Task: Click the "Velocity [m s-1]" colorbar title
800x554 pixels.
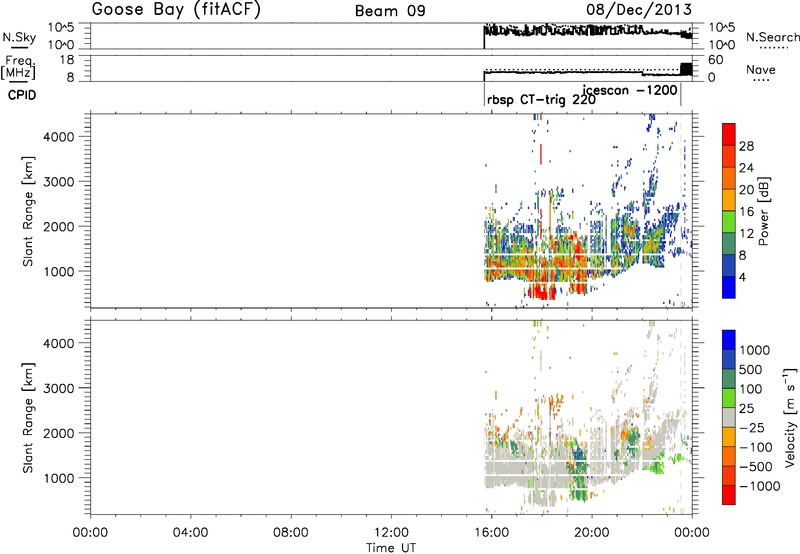Action: click(x=790, y=417)
